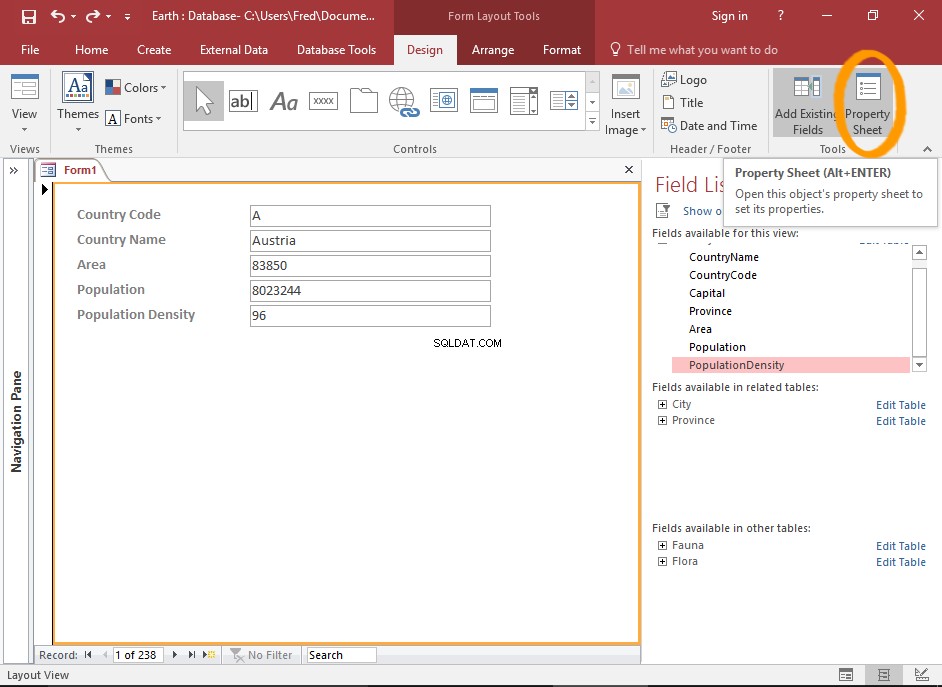Select the Label control
This screenshot has width=942, height=687.
[x=284, y=101]
